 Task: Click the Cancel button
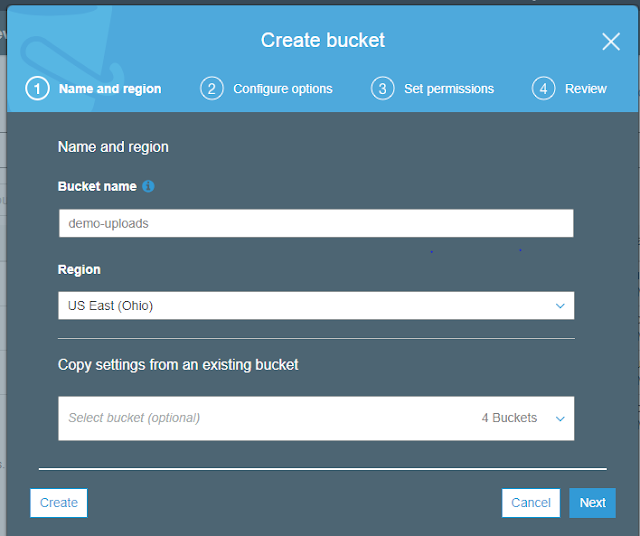pos(531,502)
